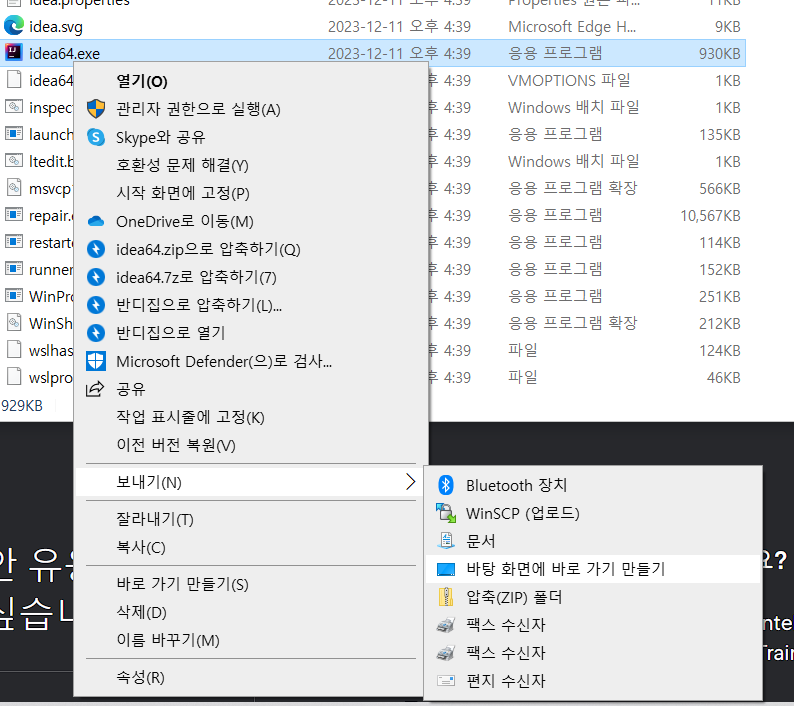Click the Bluetooth icon in submenu
Image resolution: width=794 pixels, height=706 pixels.
446,485
